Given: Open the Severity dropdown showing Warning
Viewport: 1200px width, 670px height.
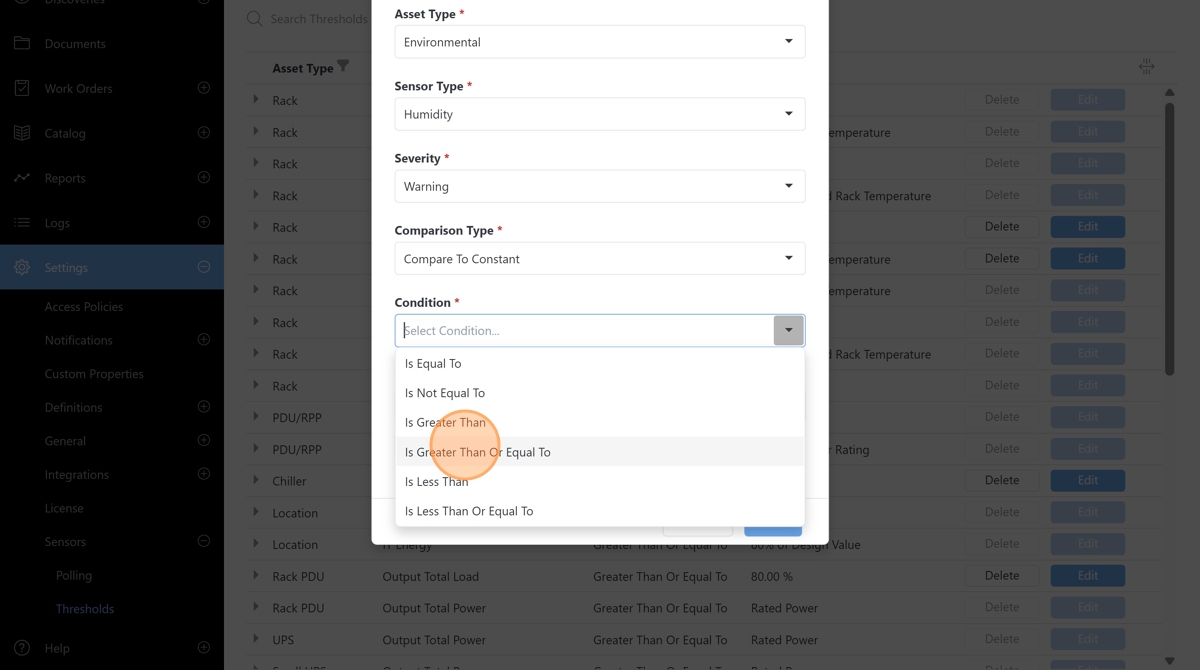Looking at the screenshot, I should [599, 186].
